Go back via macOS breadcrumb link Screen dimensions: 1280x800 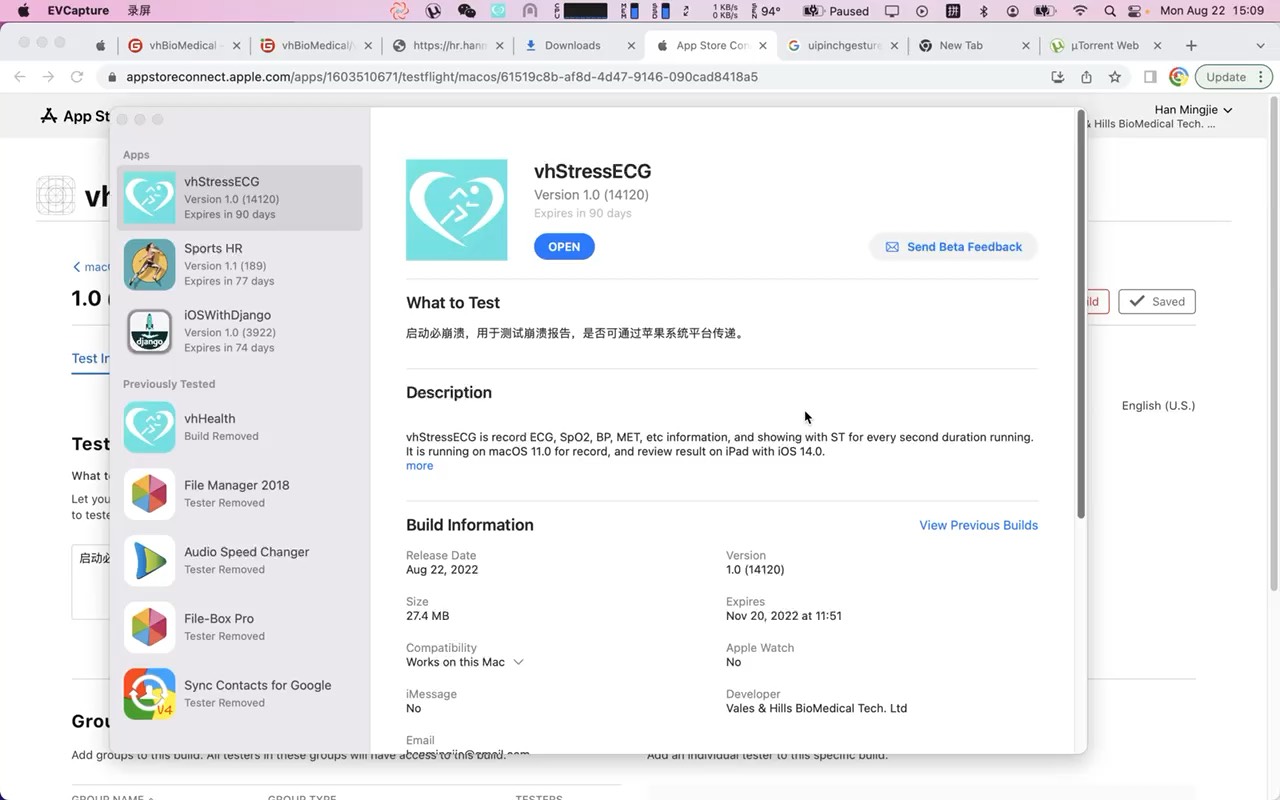click(91, 267)
